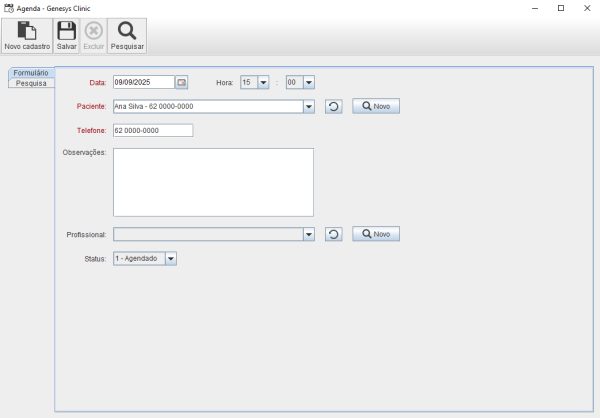Refresh the Profissional list
Image resolution: width=600 pixels, height=418 pixels.
pos(334,234)
